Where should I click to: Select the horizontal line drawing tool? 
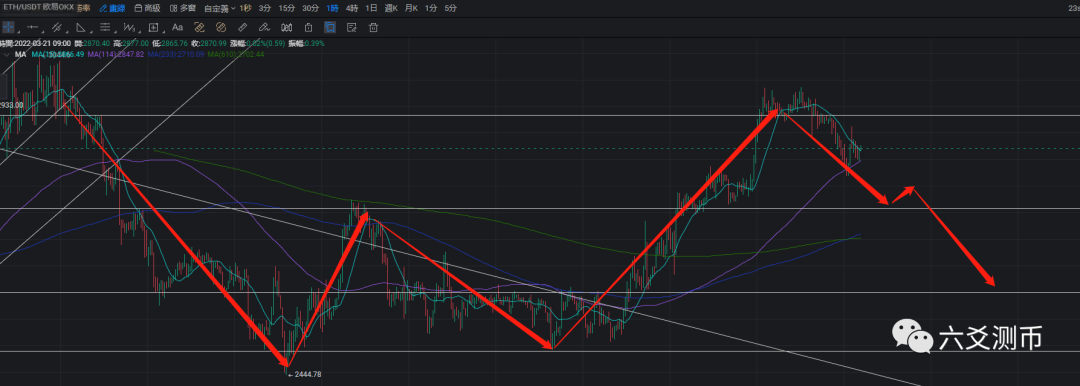coord(32,28)
